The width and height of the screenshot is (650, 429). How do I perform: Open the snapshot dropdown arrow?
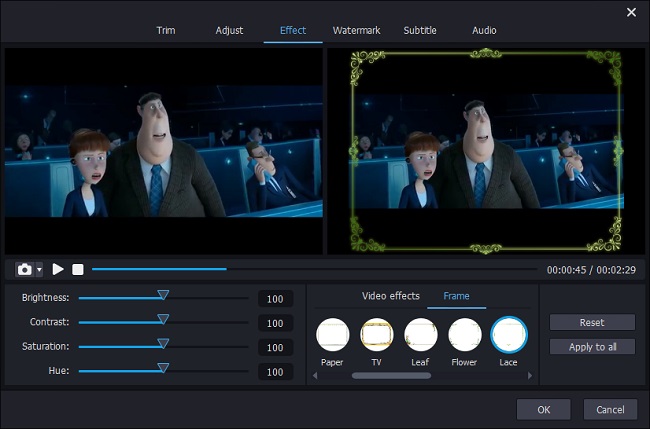click(x=39, y=269)
